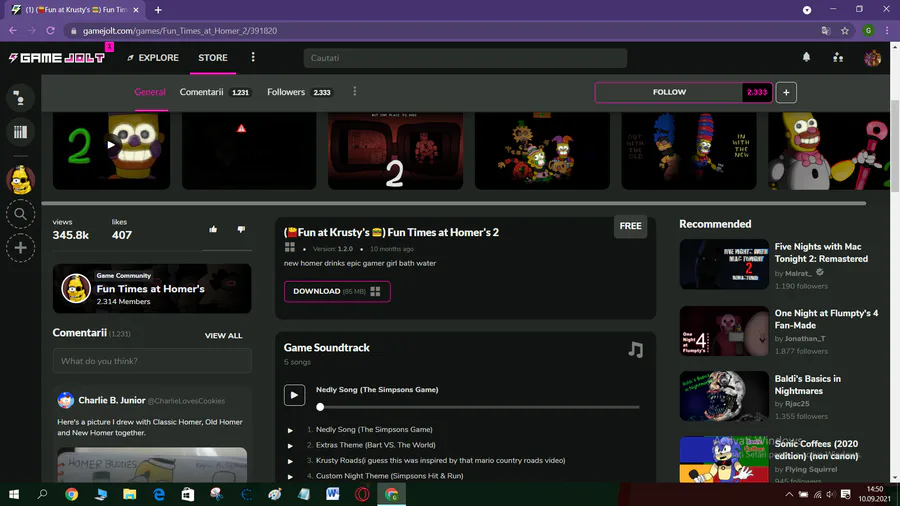Open Fun Times at Homer's community card
Screen dimensions: 900x506
pos(152,289)
